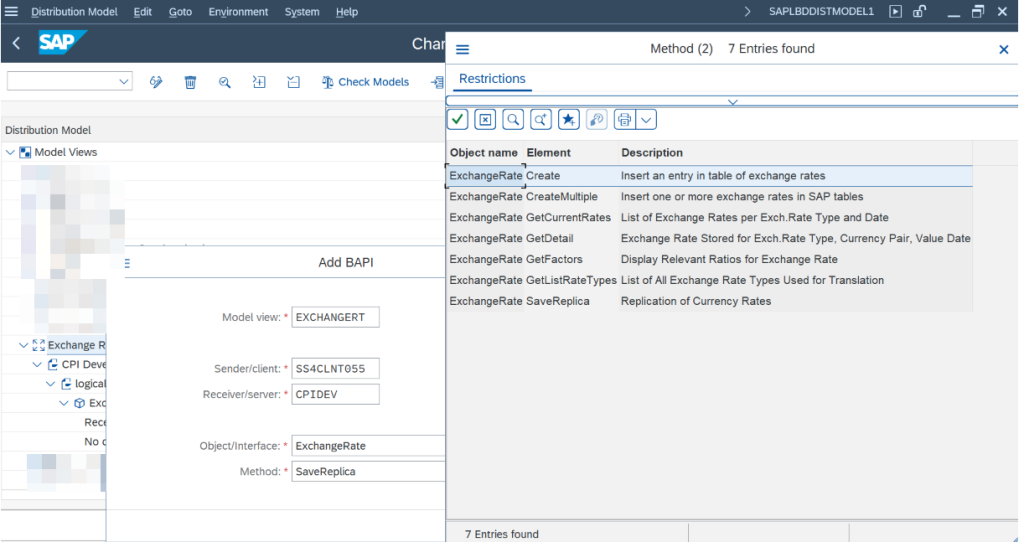Screen dimensions: 1024x542
Task: Click the print icon in popup toolbar
Action: pyautogui.click(x=624, y=120)
